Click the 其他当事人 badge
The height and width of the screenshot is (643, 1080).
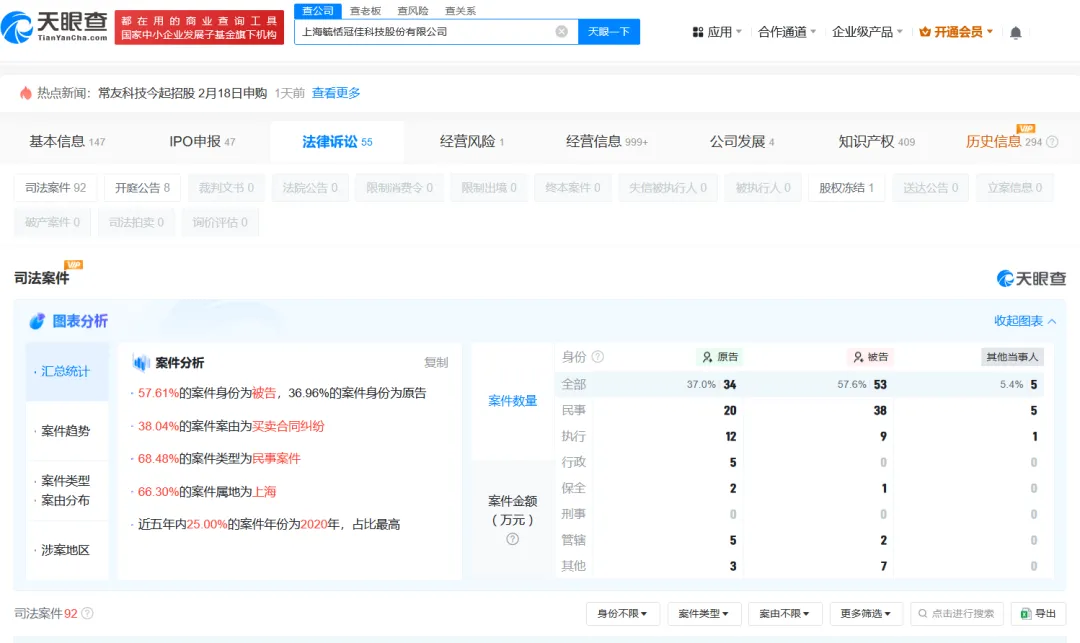point(1012,357)
